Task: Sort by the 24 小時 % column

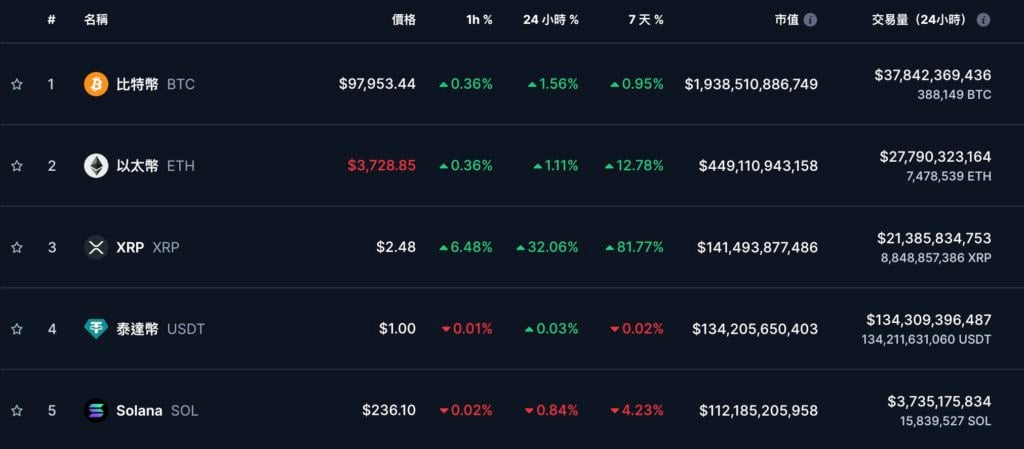Action: point(550,20)
